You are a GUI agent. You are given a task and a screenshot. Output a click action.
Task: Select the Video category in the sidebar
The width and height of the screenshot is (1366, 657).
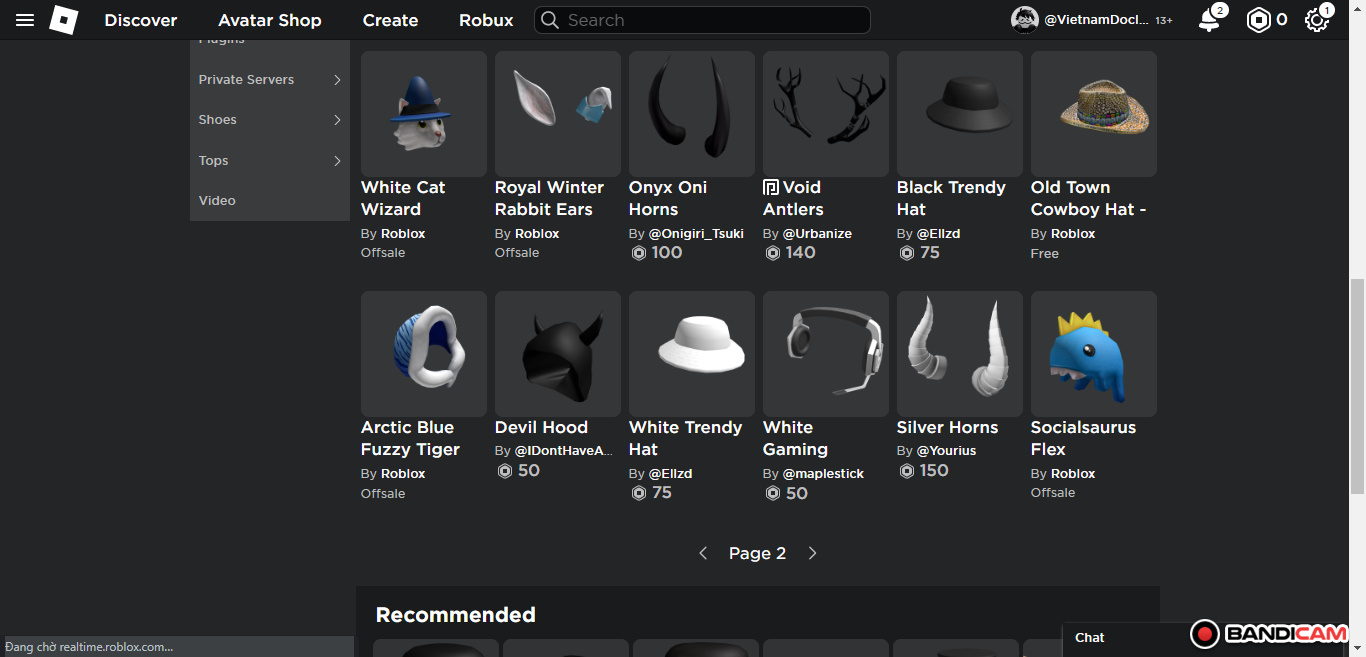[x=217, y=201]
